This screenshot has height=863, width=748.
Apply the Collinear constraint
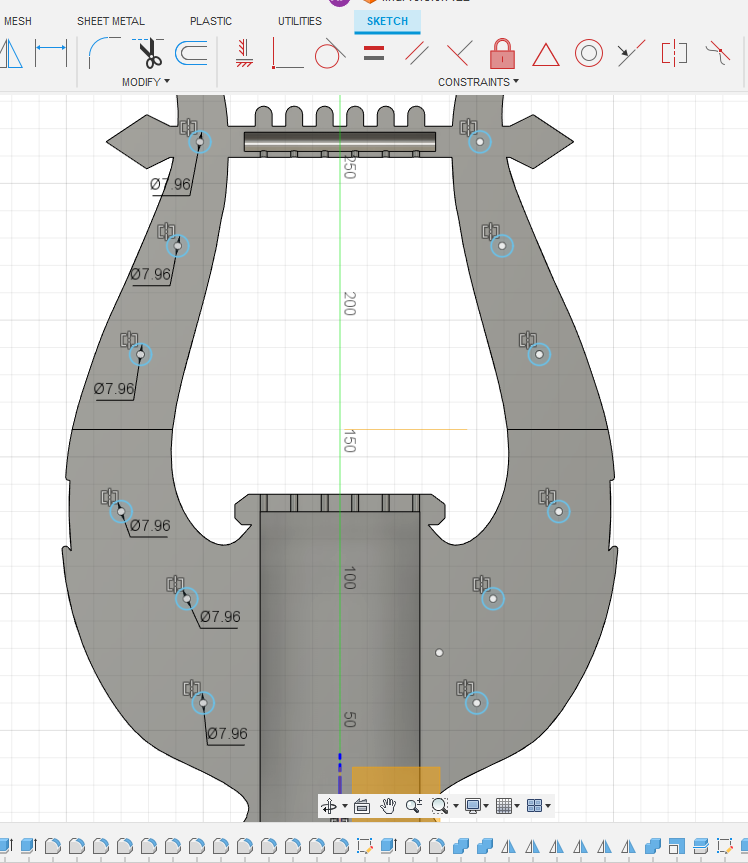pos(631,53)
